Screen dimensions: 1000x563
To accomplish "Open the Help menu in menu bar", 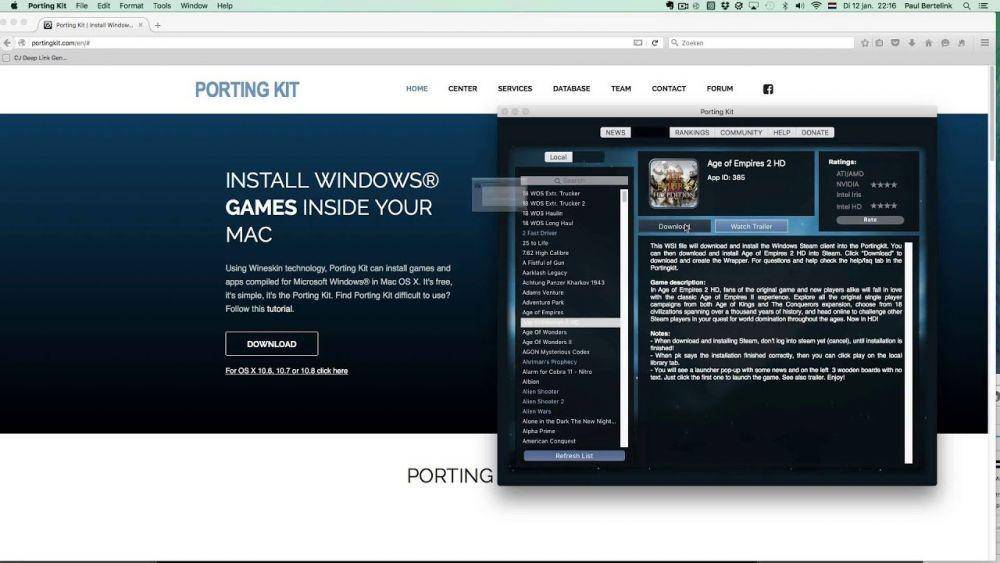I will click(x=224, y=6).
